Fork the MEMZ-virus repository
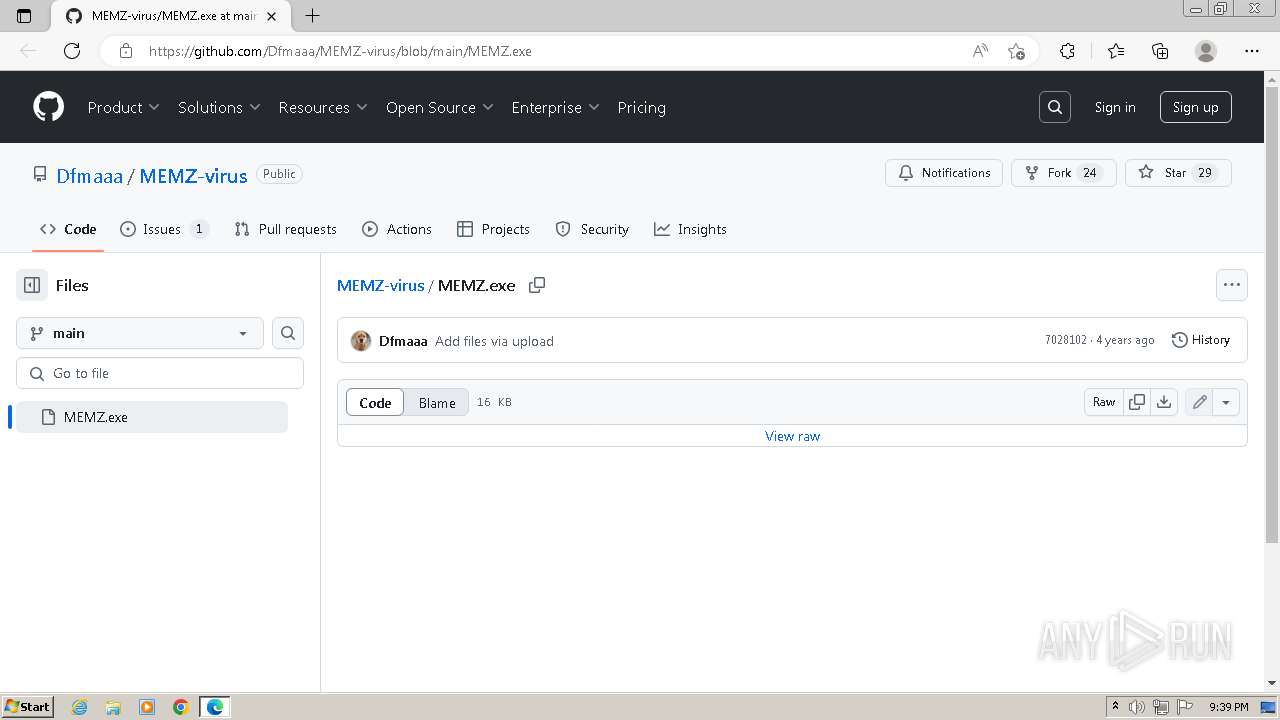Viewport: 1280px width, 720px height. (1063, 173)
